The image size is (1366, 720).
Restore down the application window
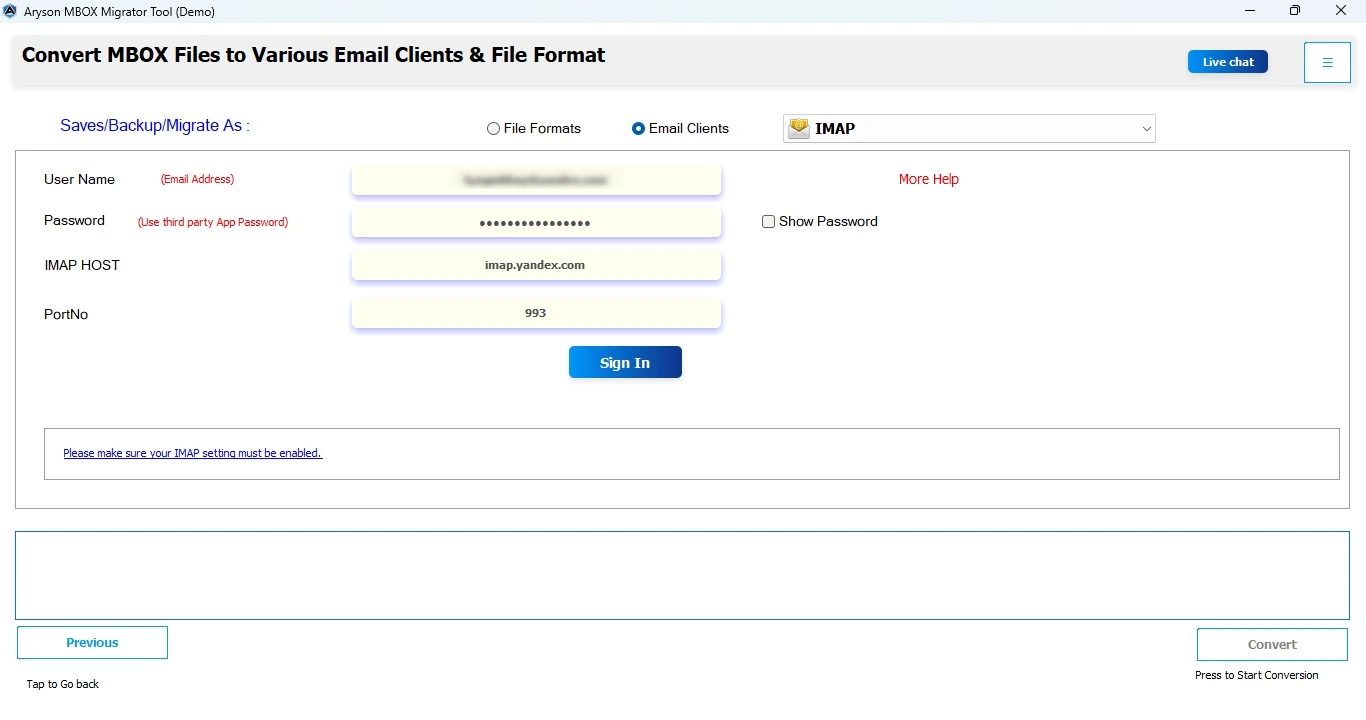pos(1295,11)
